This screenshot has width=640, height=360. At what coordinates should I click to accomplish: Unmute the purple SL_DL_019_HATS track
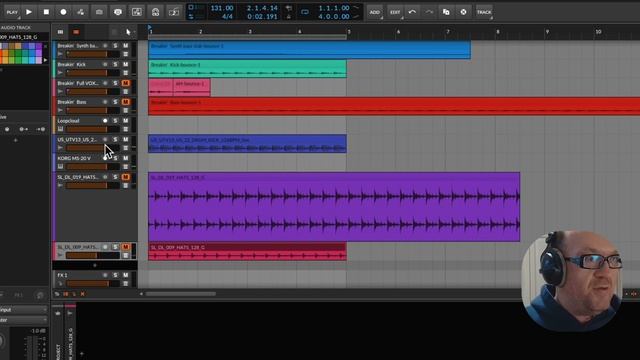pos(125,177)
